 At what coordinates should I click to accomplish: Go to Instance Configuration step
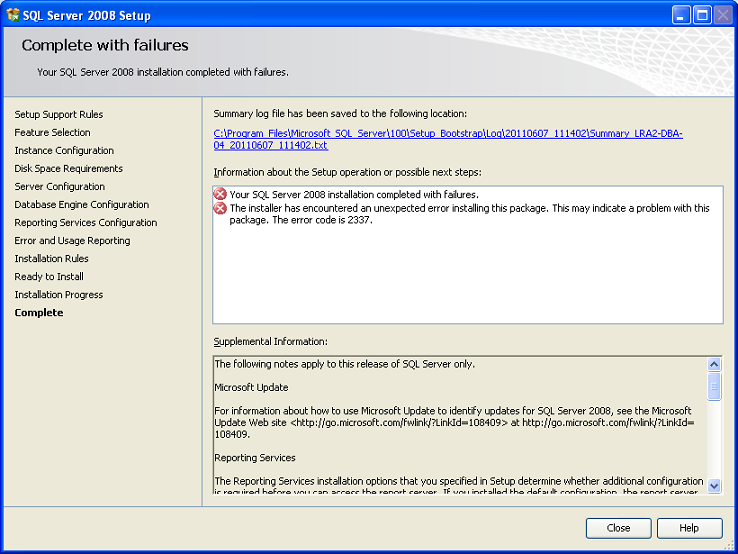tap(64, 151)
